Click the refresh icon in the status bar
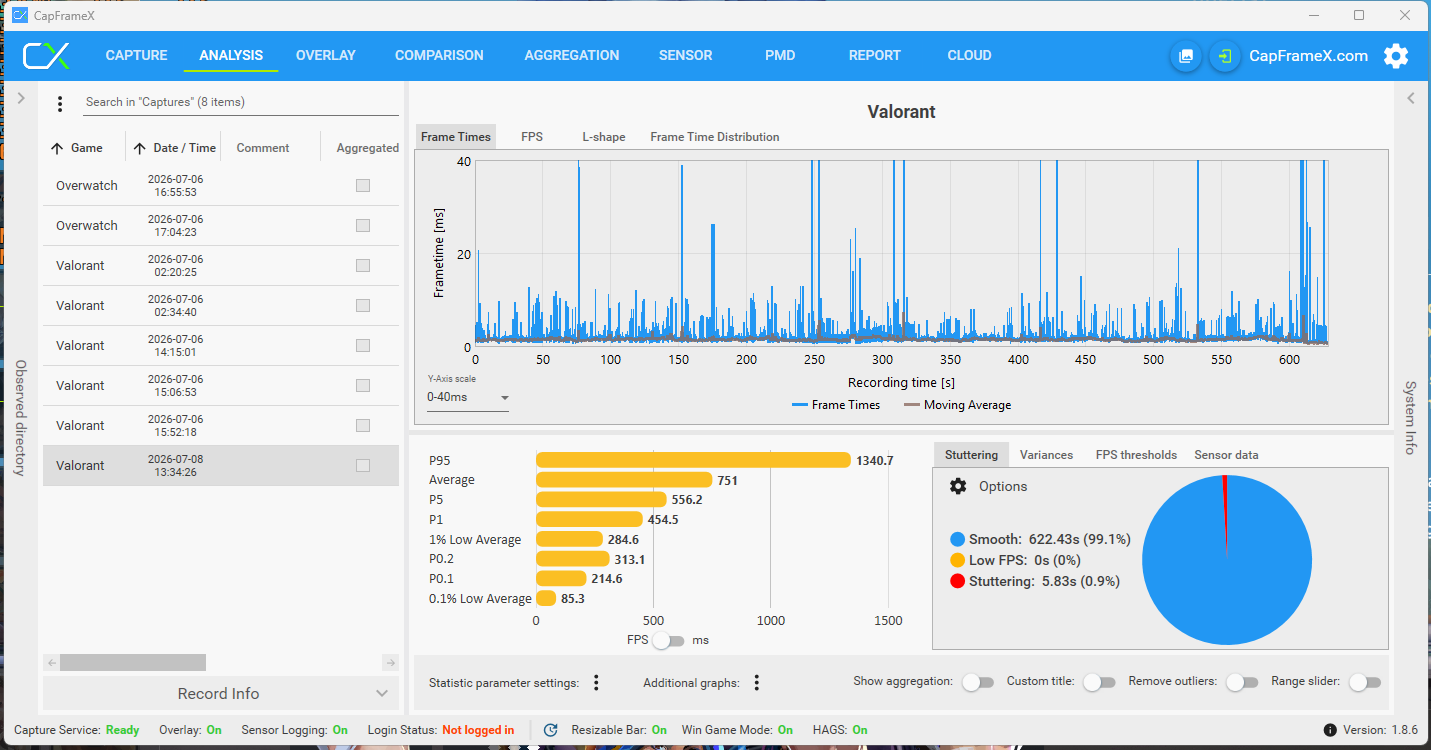Viewport: 1431px width, 750px height. [x=550, y=730]
